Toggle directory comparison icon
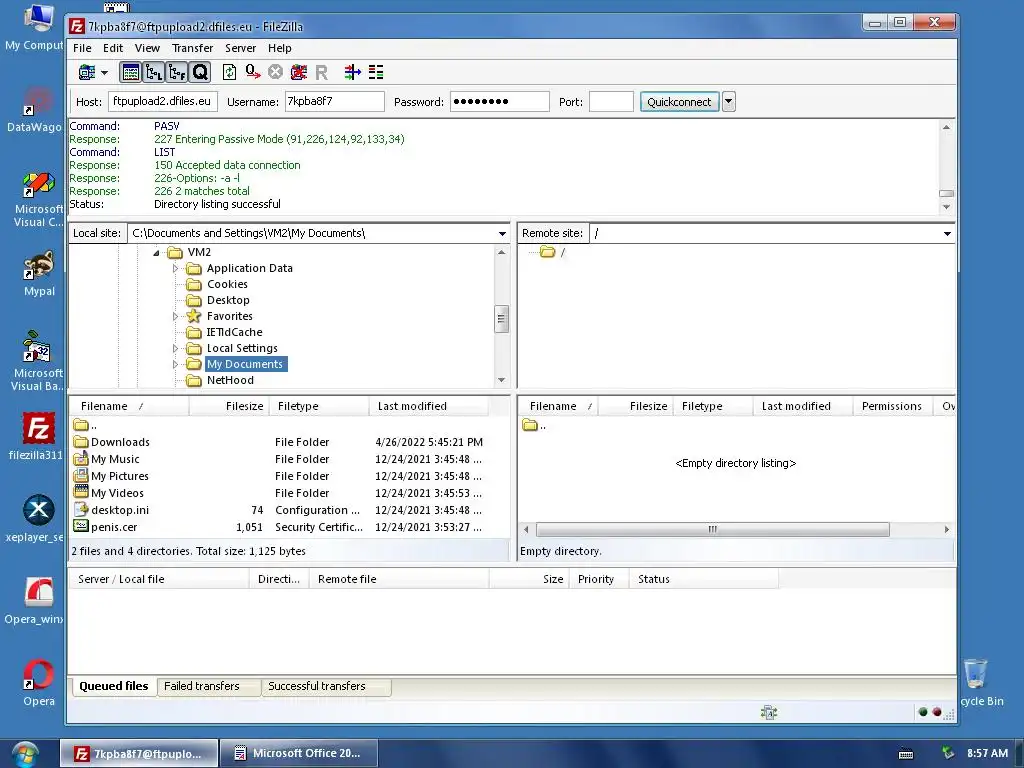1024x768 pixels. [376, 72]
